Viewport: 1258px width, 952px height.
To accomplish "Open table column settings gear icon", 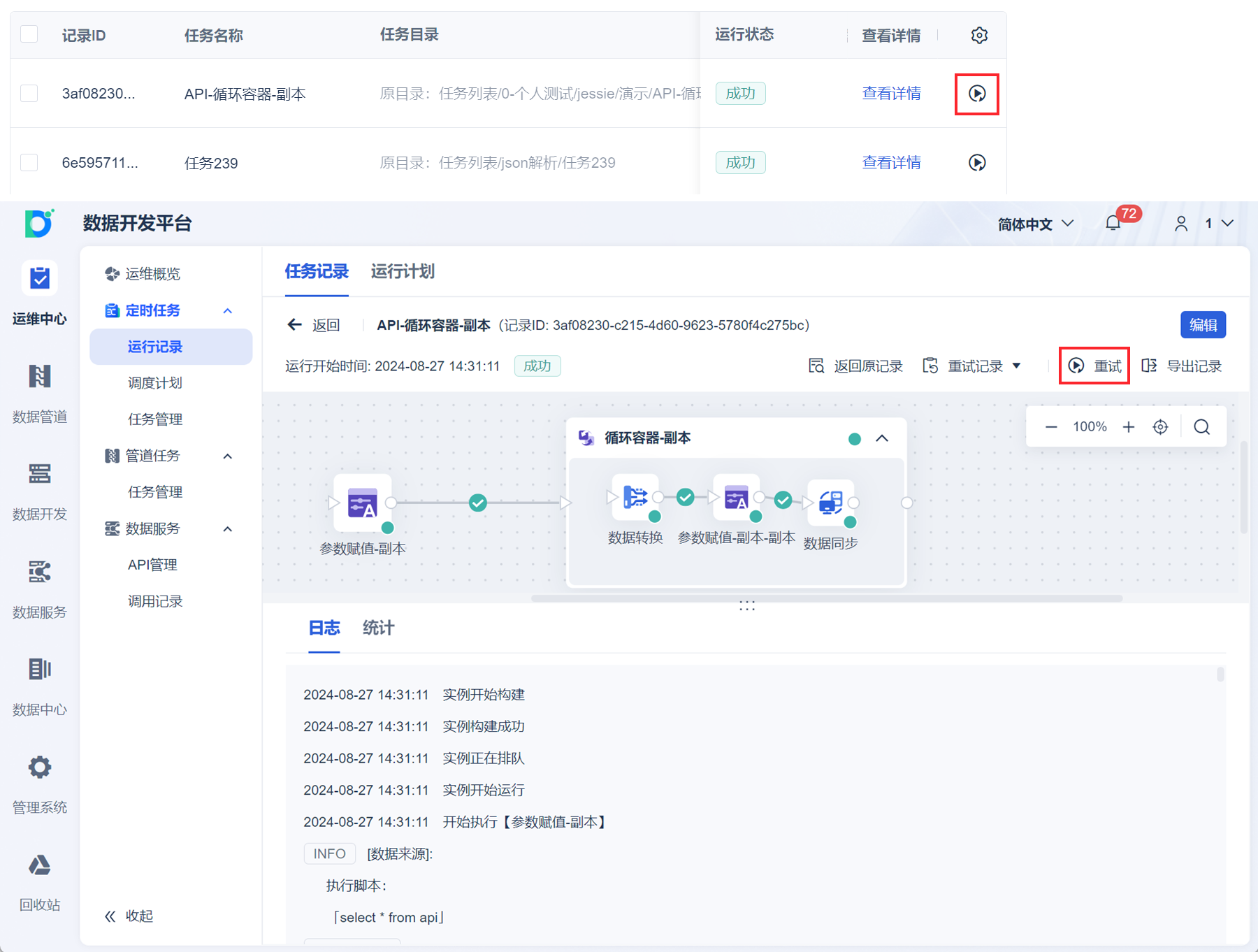I will tap(979, 35).
